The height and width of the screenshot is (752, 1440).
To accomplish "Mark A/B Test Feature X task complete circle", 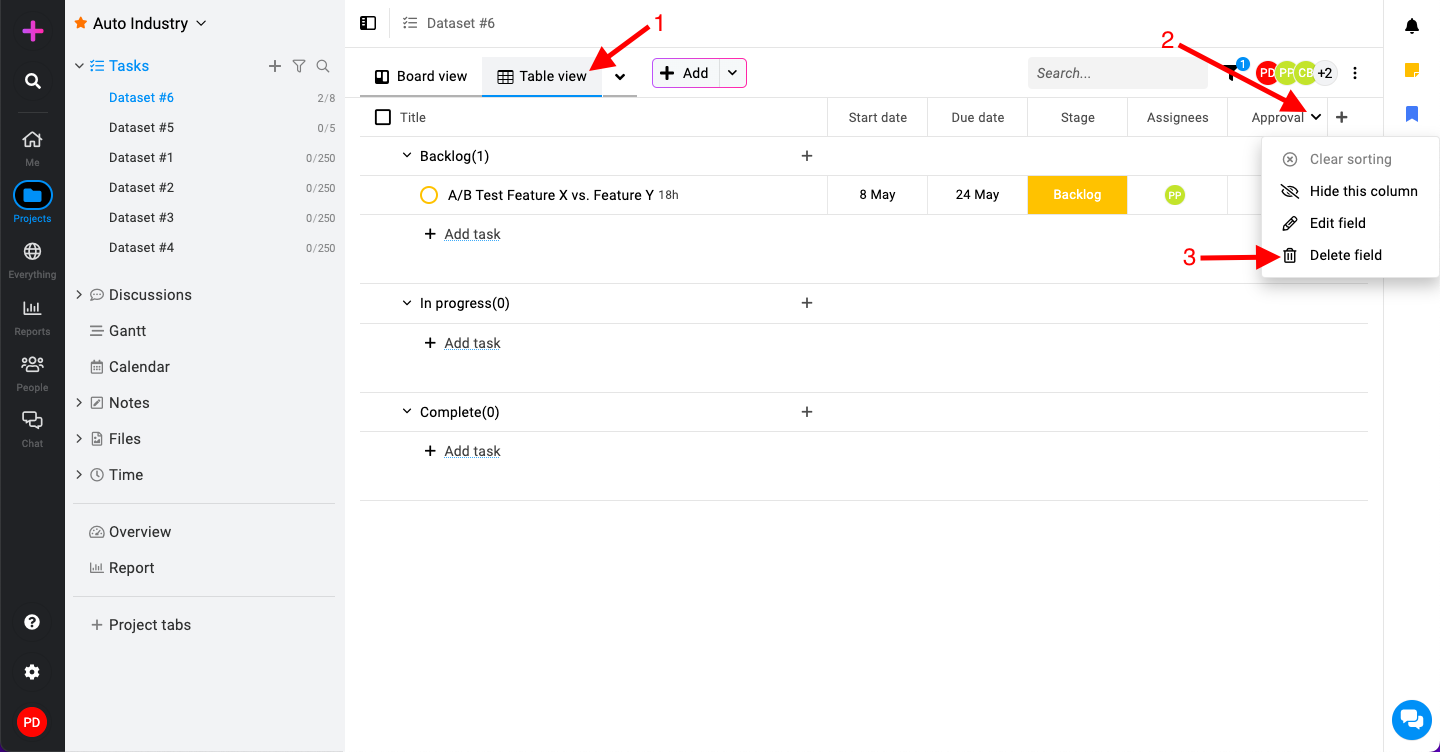I will (x=429, y=195).
